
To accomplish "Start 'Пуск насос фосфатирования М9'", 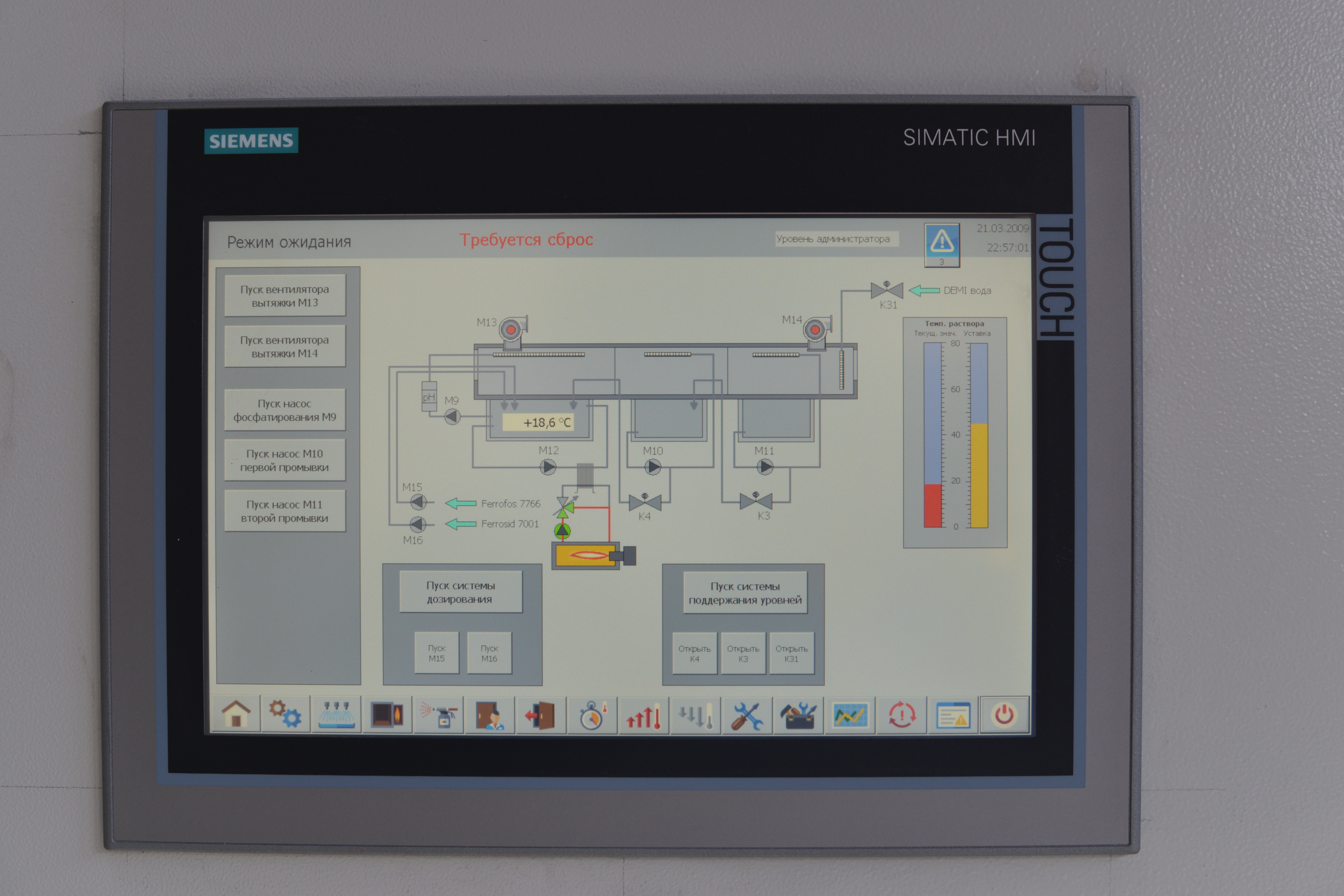I will 284,410.
